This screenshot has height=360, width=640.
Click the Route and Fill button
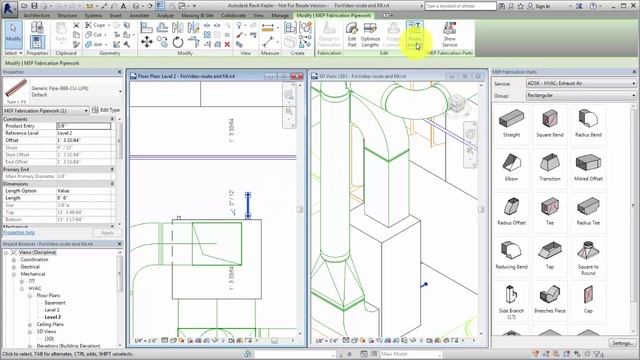coord(414,35)
